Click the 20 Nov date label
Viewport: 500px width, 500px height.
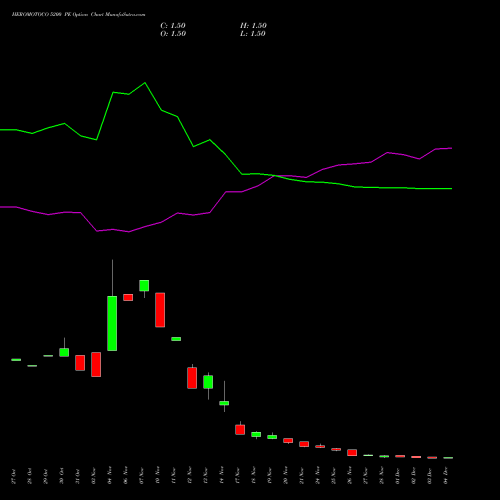tap(286, 475)
